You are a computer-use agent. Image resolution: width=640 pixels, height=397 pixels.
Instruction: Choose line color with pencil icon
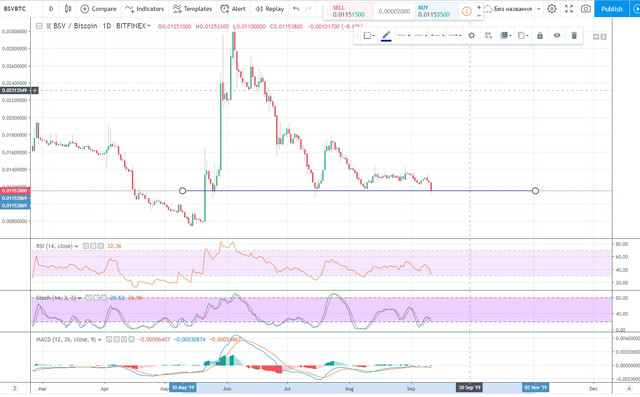tap(386, 35)
